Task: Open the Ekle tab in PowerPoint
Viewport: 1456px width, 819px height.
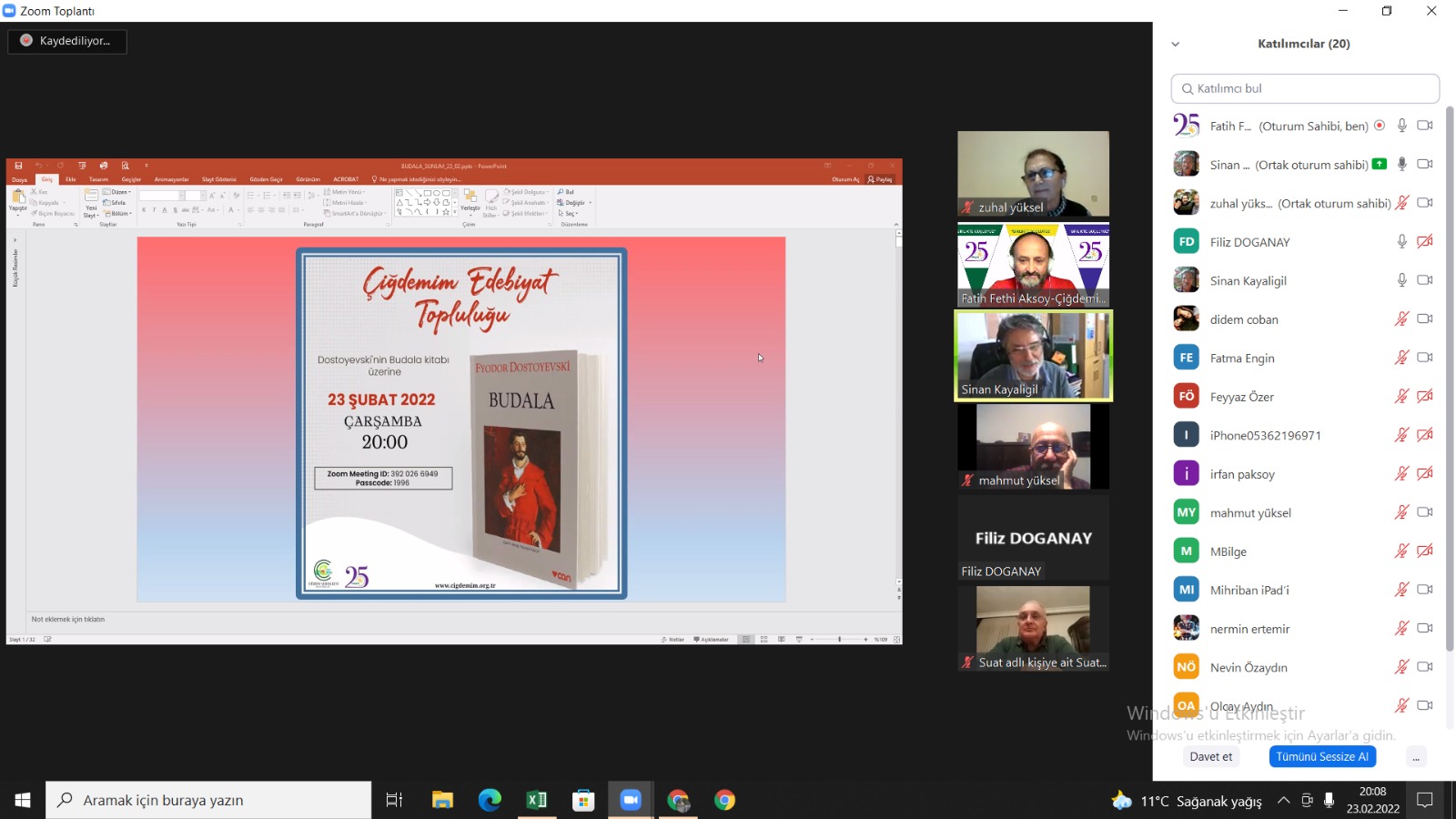Action: pos(70,179)
